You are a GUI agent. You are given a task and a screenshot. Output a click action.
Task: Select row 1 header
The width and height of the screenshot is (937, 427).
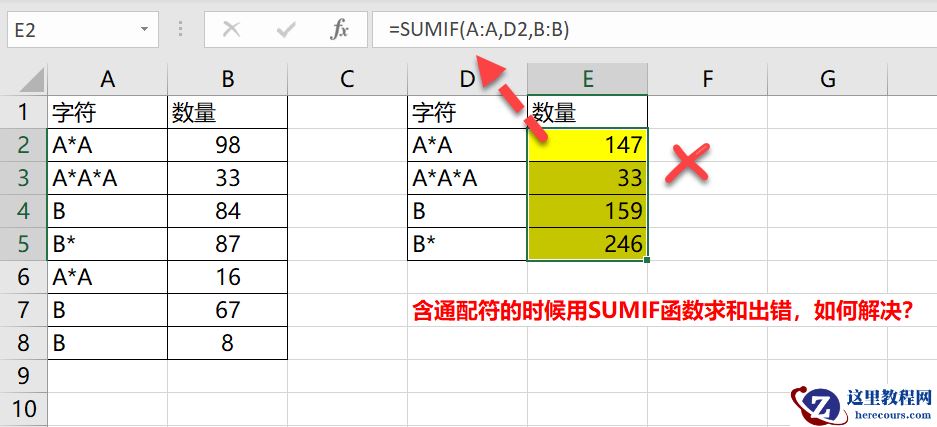24,112
